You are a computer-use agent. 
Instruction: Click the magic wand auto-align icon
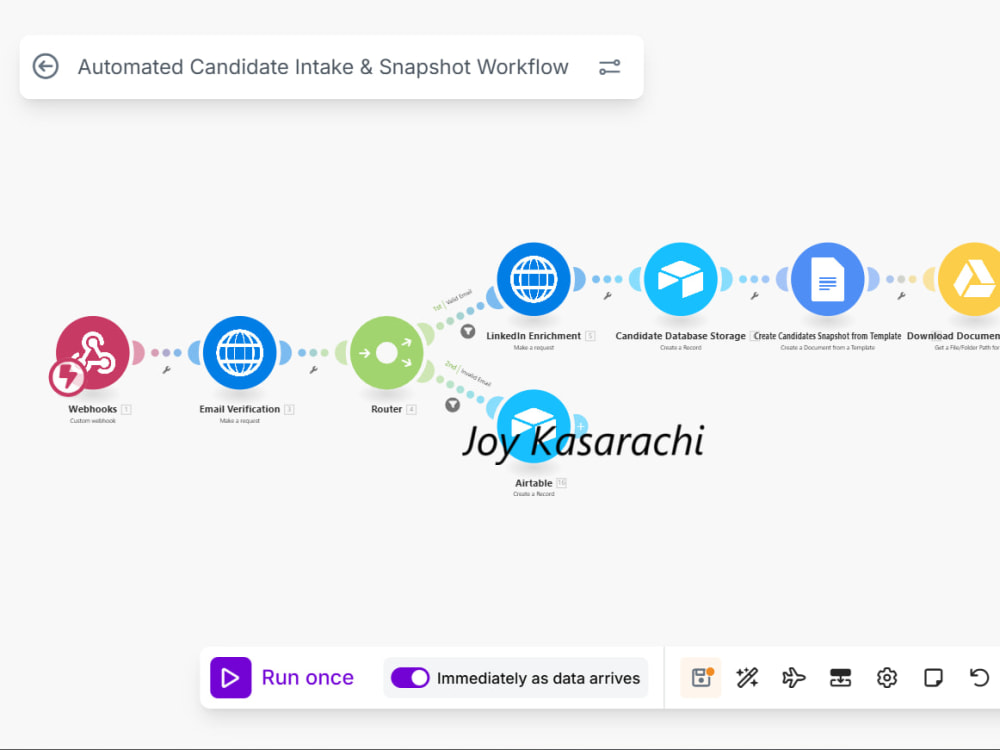(x=747, y=677)
